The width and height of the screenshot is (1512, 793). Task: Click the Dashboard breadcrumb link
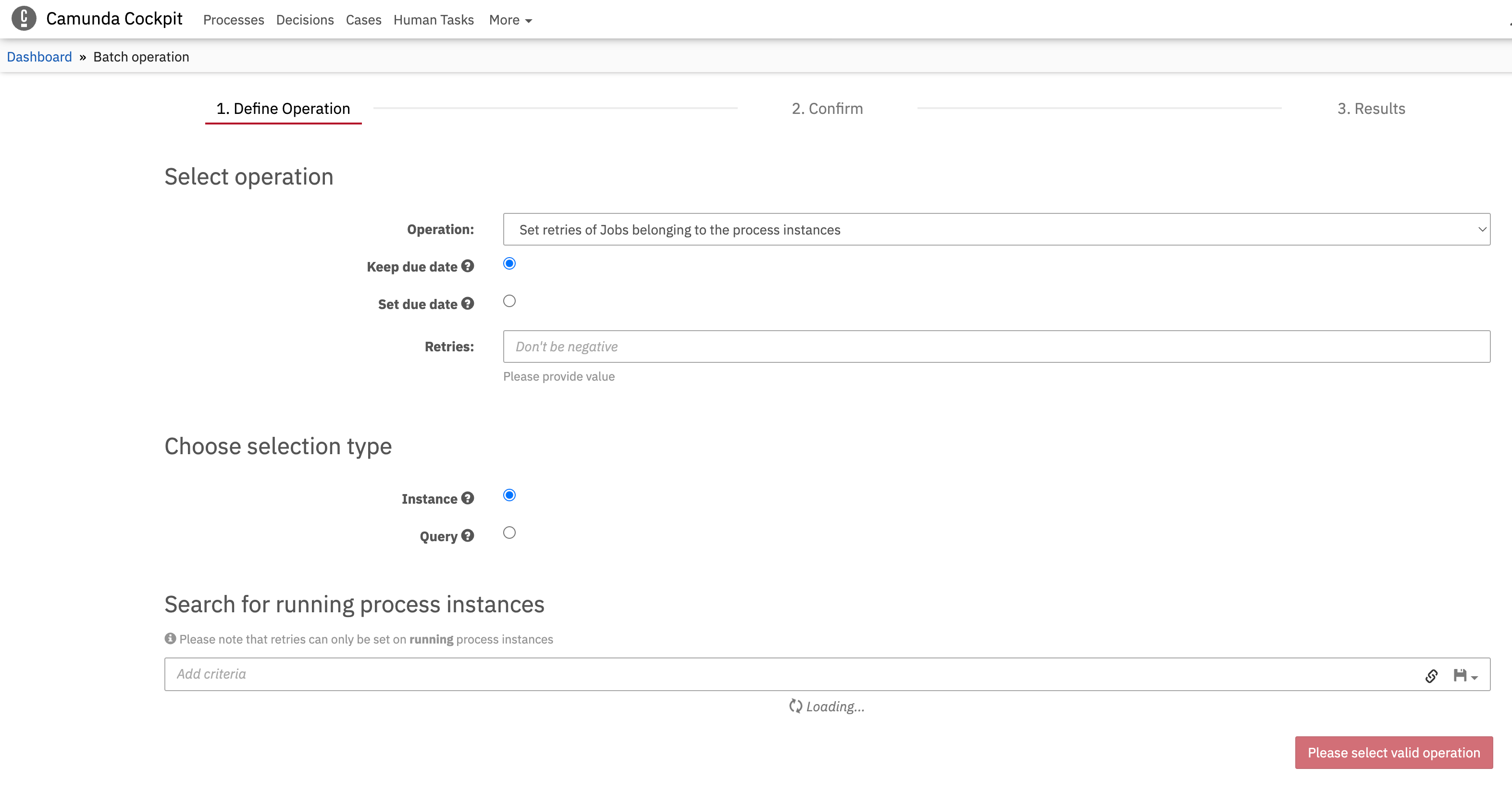[x=39, y=57]
